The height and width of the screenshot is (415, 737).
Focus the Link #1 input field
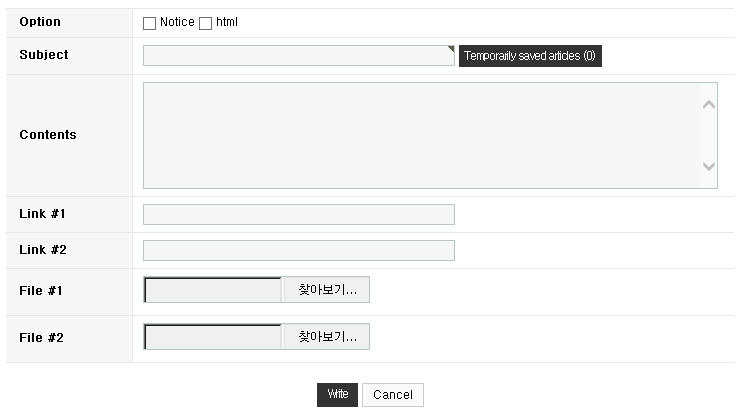click(x=298, y=214)
